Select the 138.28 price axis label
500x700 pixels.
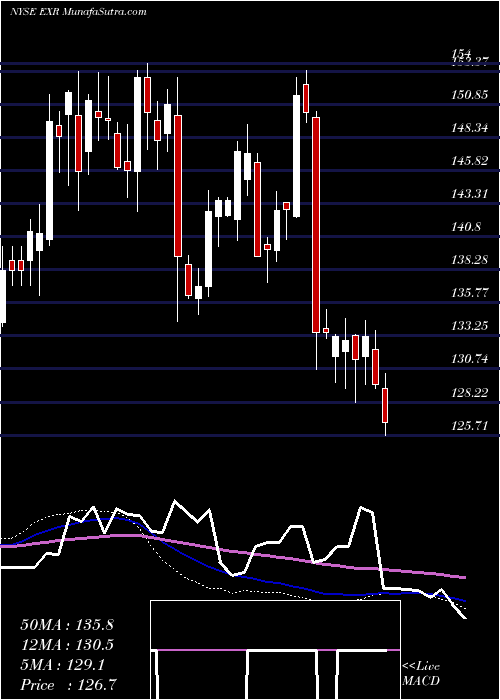468,260
